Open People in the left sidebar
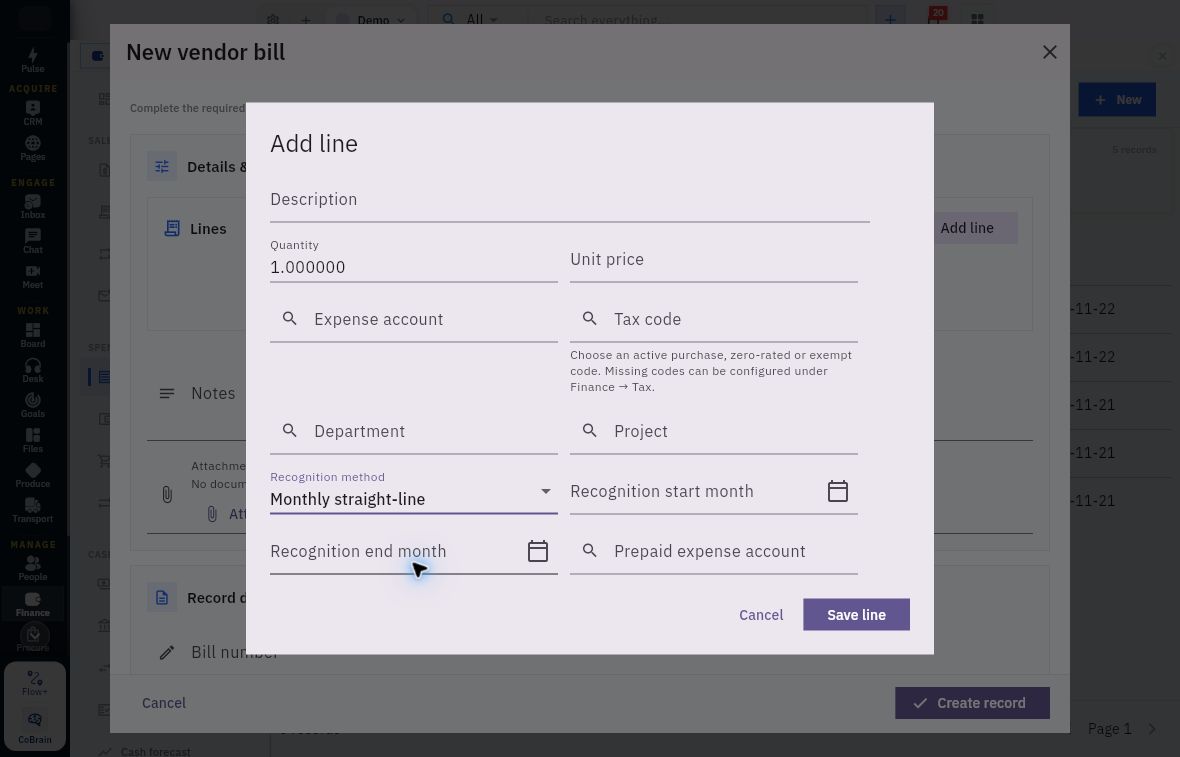Screen dimensions: 1180x757 click(x=33, y=569)
